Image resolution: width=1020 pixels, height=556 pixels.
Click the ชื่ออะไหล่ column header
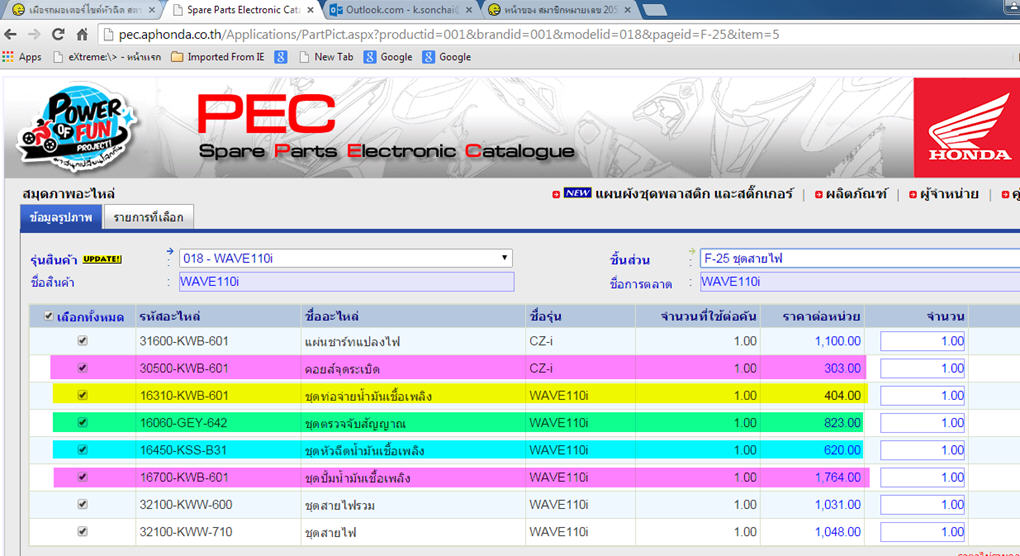(331, 317)
